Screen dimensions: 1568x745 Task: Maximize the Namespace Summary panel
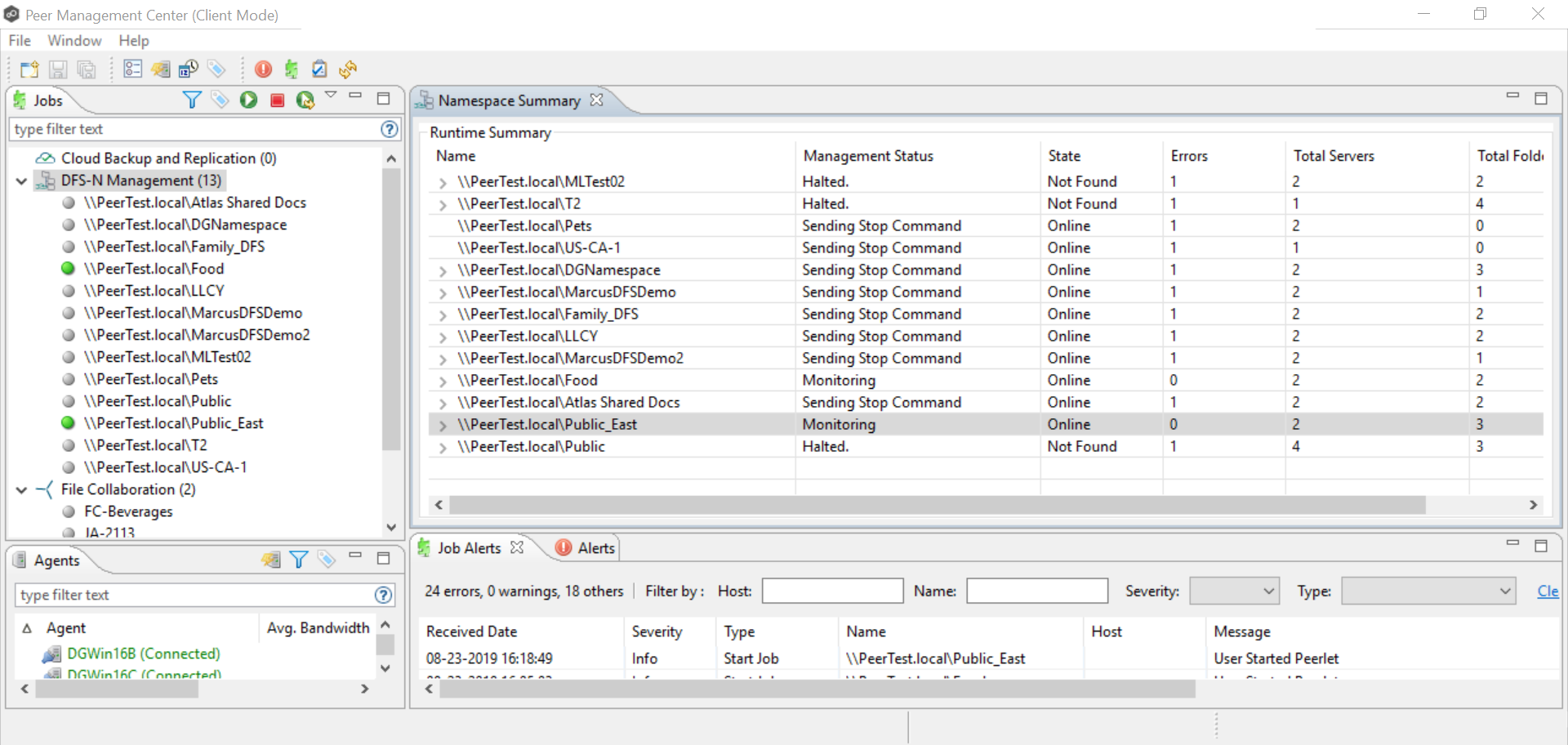tap(1541, 98)
